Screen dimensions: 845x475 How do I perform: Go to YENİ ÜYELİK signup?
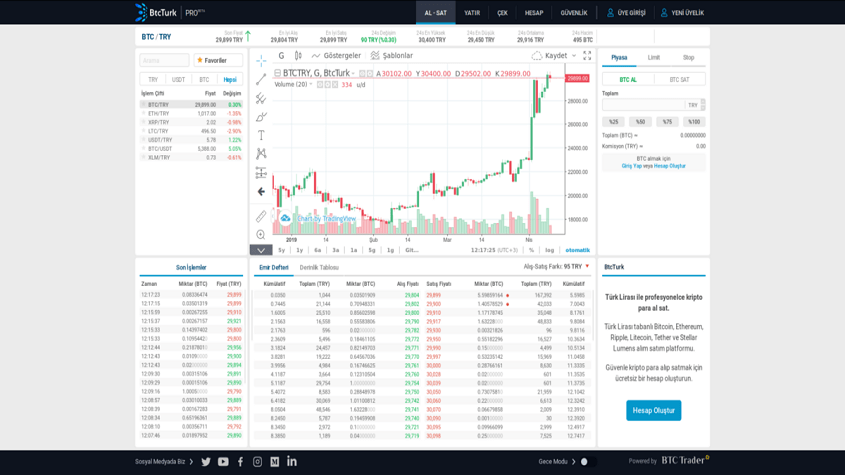click(682, 12)
